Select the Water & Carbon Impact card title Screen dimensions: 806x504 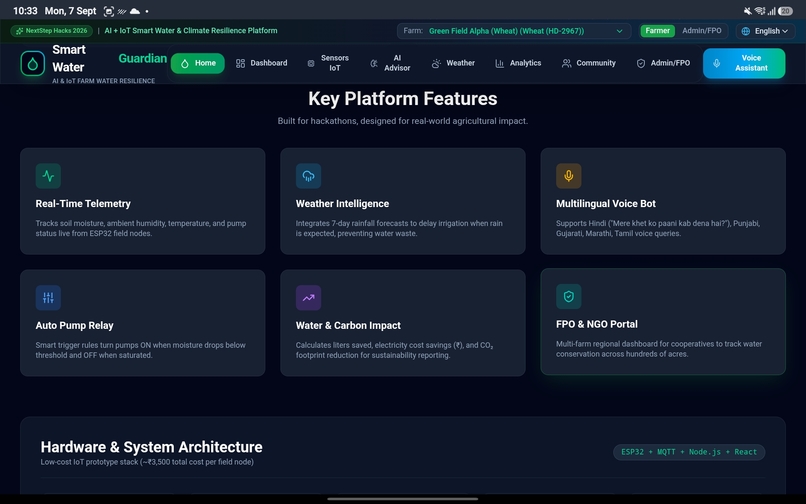point(348,326)
